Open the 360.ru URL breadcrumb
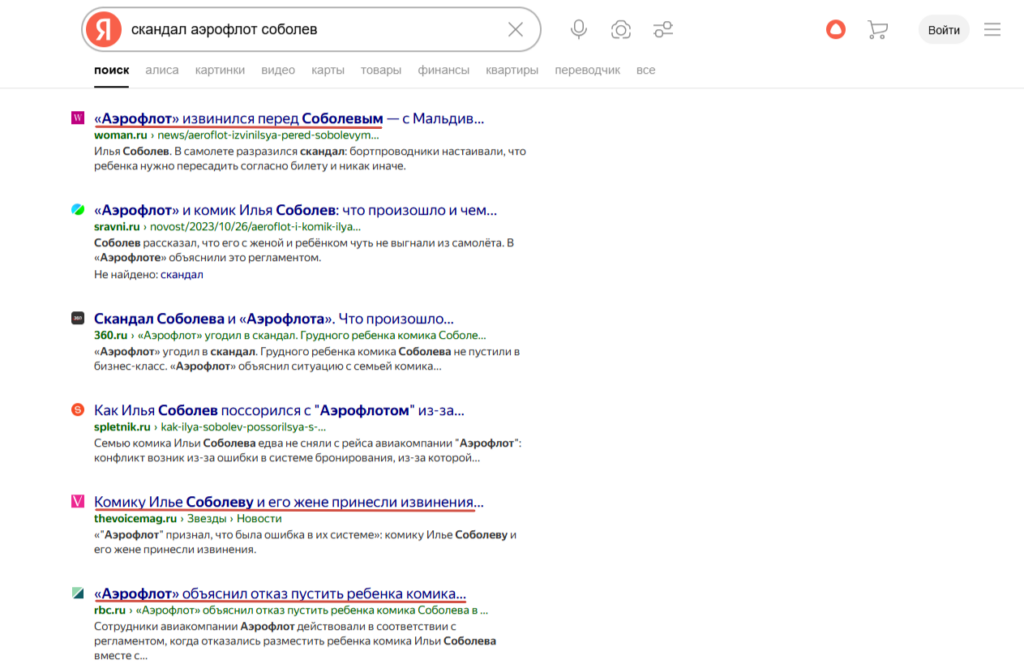This screenshot has width=1024, height=664. (x=290, y=335)
